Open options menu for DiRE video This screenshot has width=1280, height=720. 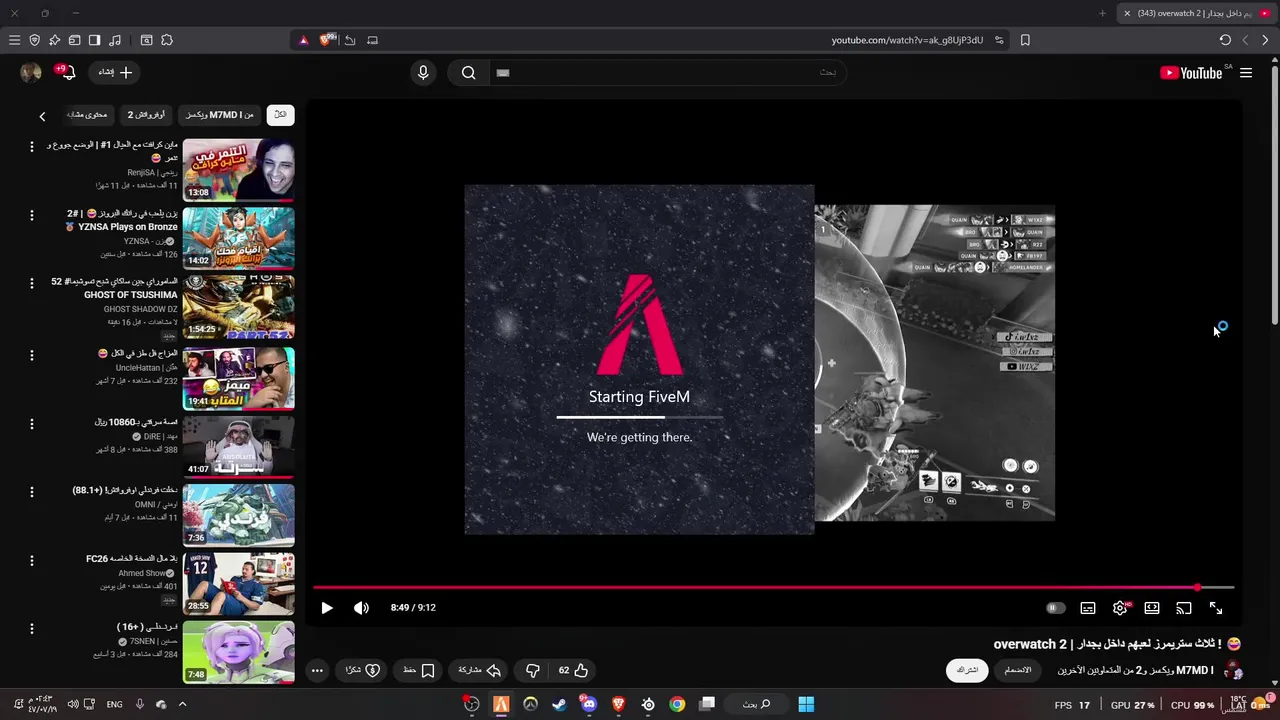(x=31, y=424)
